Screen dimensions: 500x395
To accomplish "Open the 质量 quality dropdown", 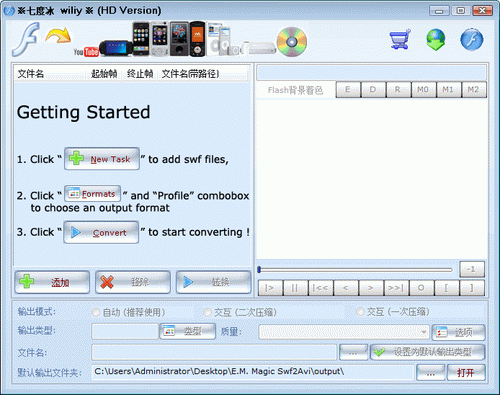I will (x=344, y=332).
